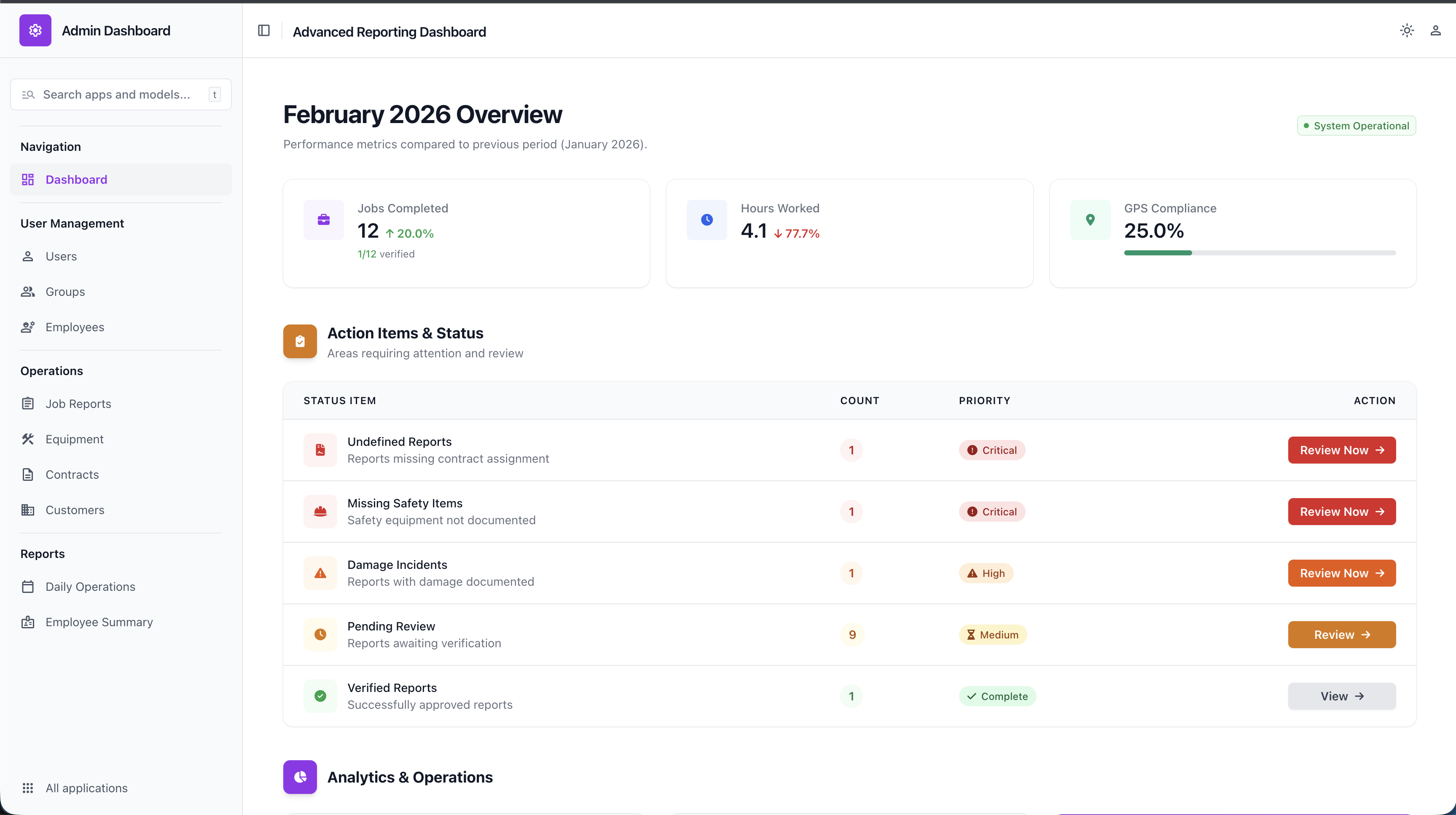This screenshot has height=815, width=1456.
Task: Click the GPS Compliance location pin icon
Action: 1090,220
